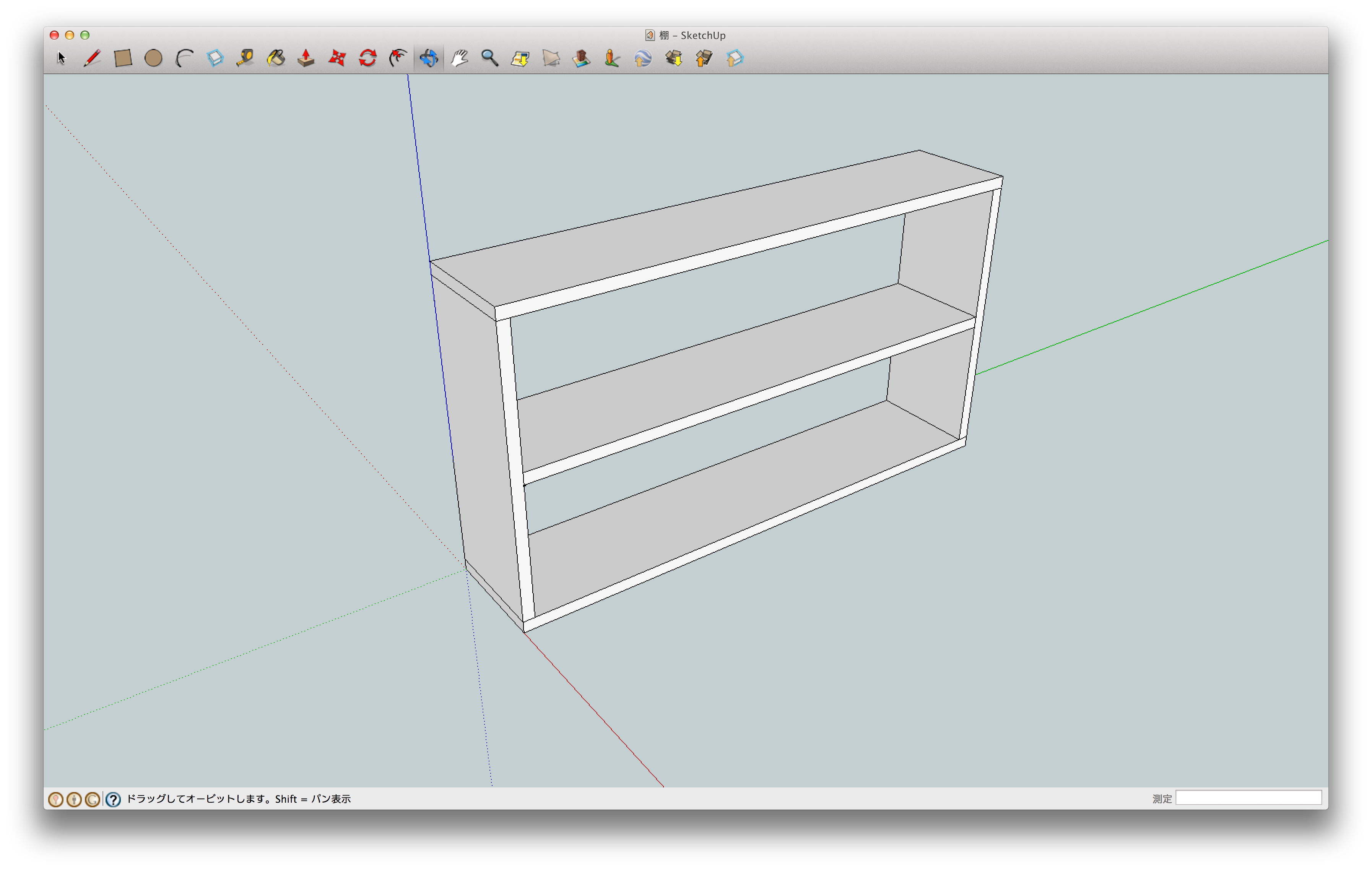Select the Rectangle drawing tool
Image resolution: width=1372 pixels, height=870 pixels.
pyautogui.click(x=123, y=58)
